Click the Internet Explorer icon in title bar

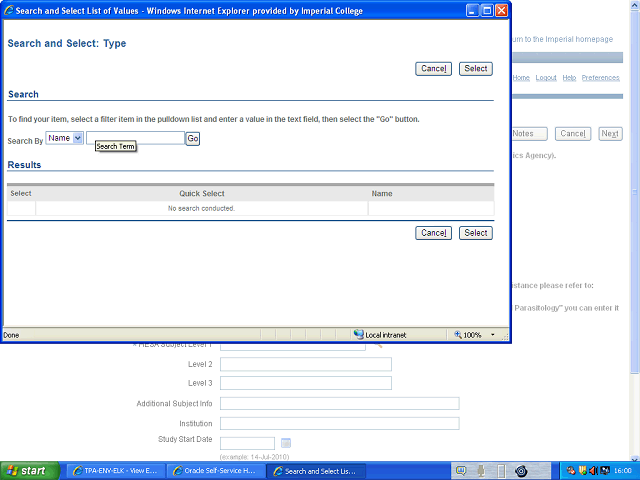click(9, 10)
